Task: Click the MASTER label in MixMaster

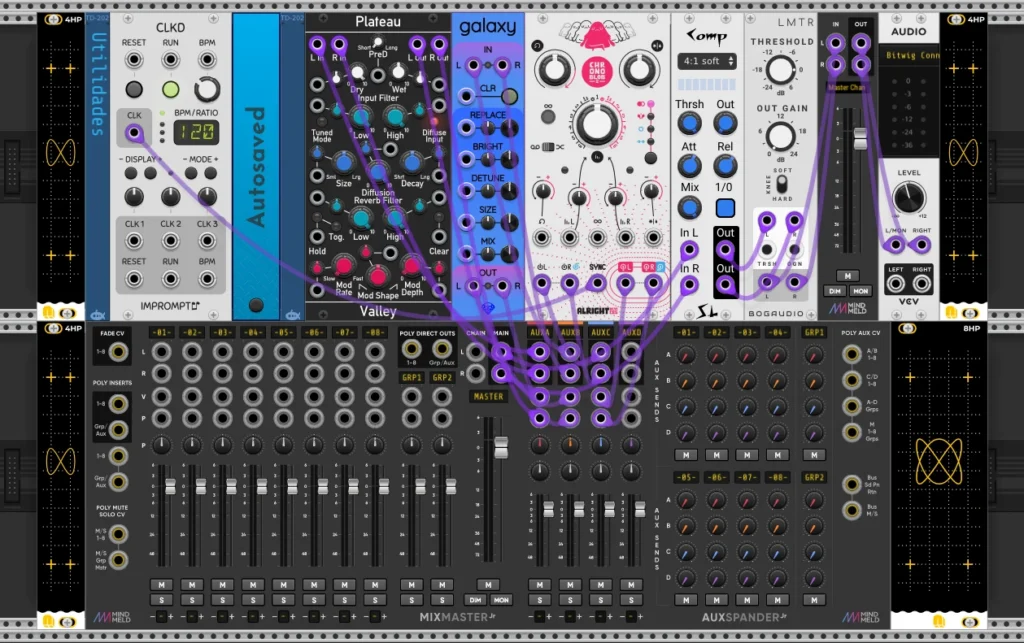Action: 488,396
